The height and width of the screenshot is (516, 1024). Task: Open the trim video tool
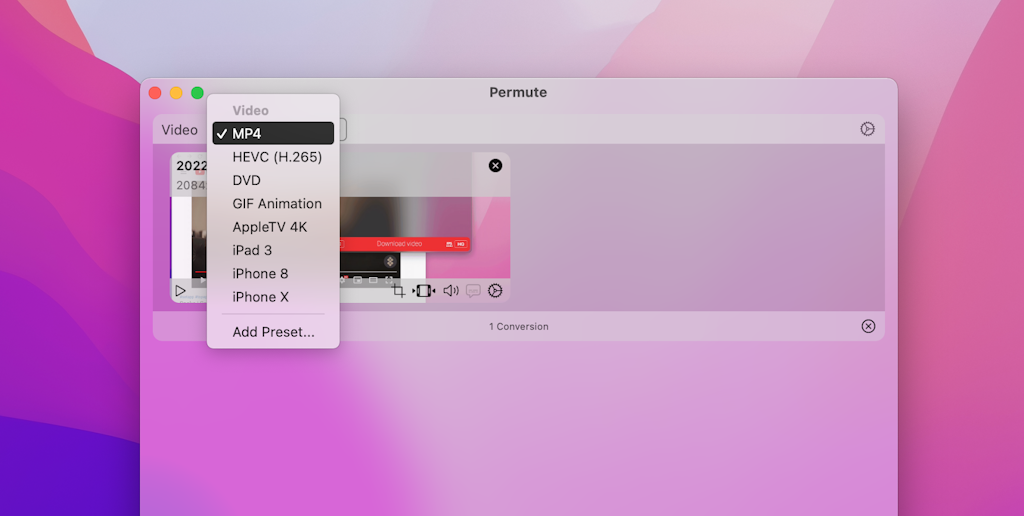tap(424, 291)
